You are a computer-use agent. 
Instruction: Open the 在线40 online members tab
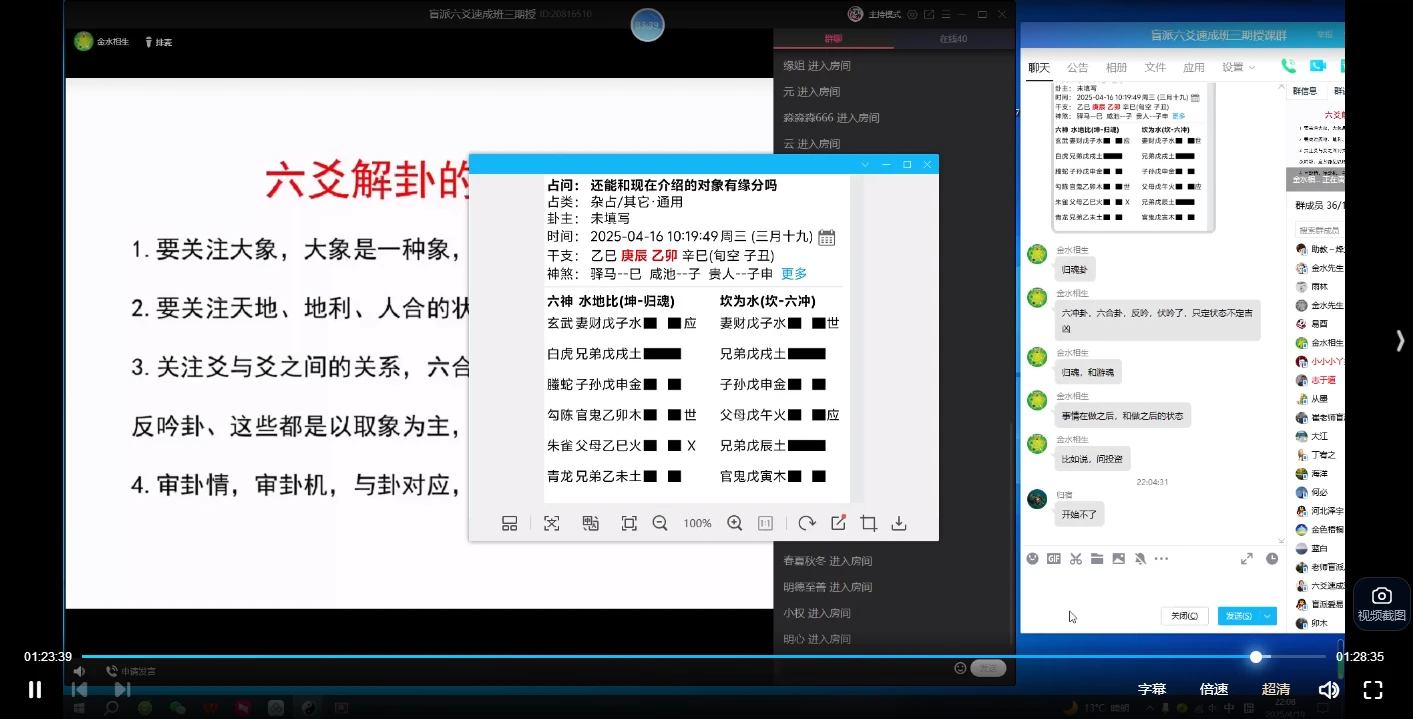[x=954, y=38]
